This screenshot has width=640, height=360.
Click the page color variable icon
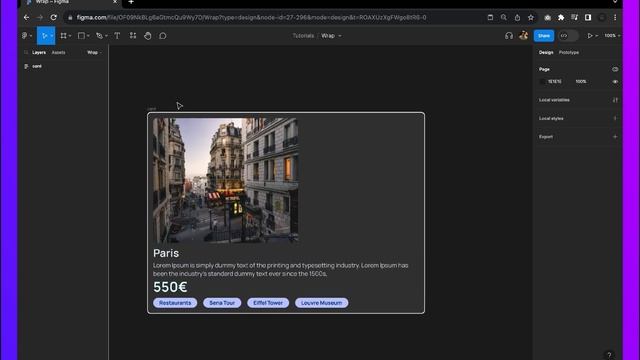click(615, 69)
